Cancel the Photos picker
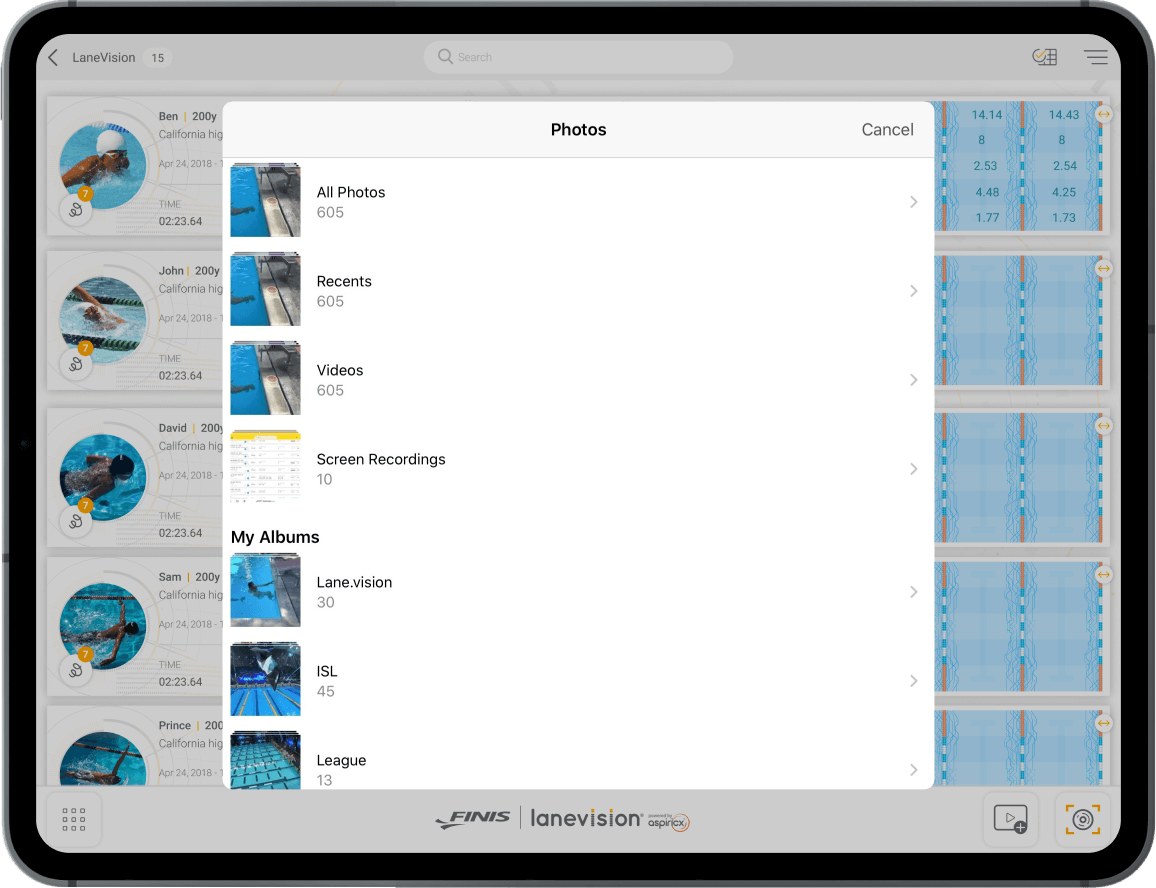The height and width of the screenshot is (888, 1156). [x=887, y=130]
